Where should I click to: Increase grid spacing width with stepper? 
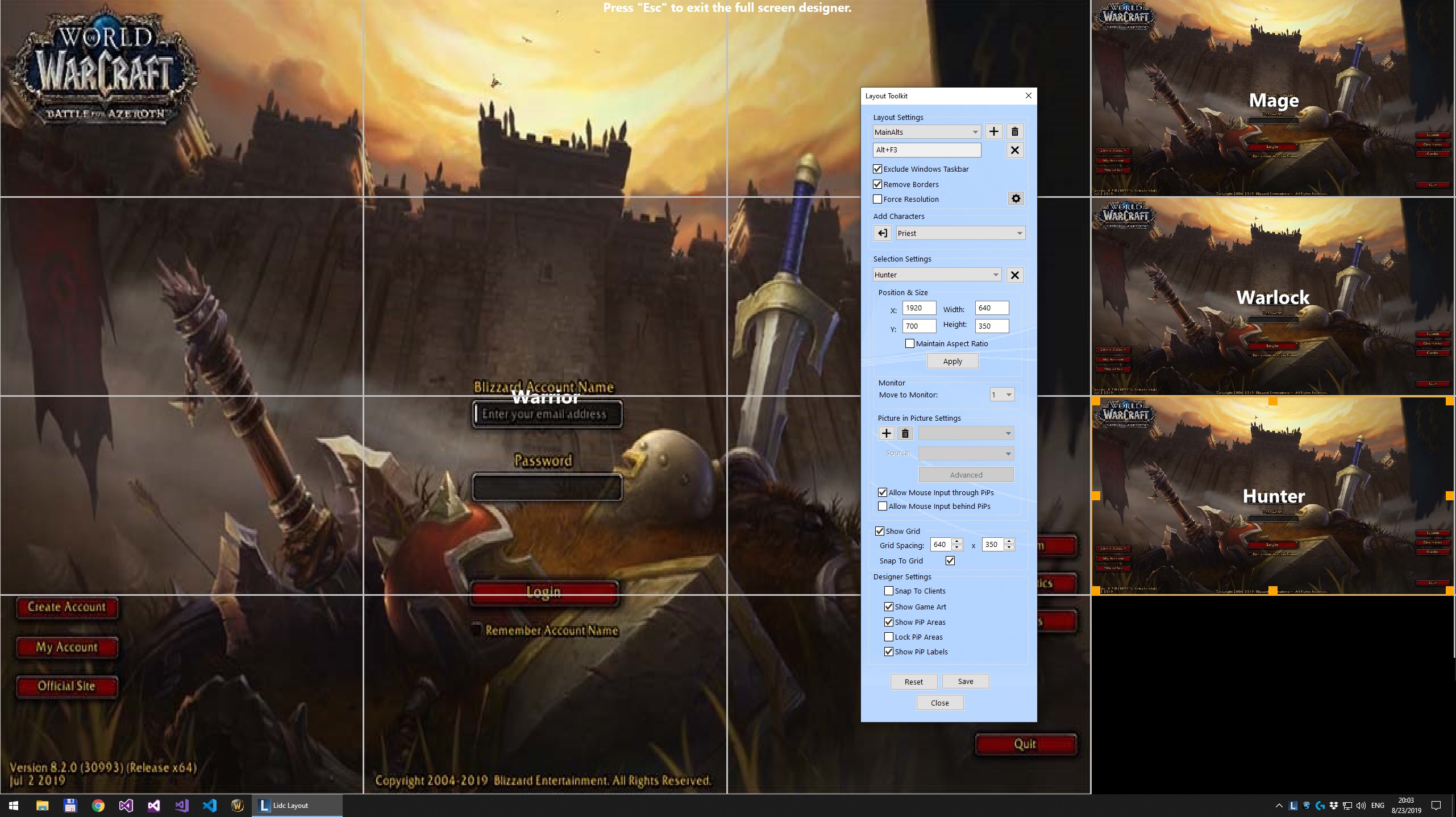957,541
